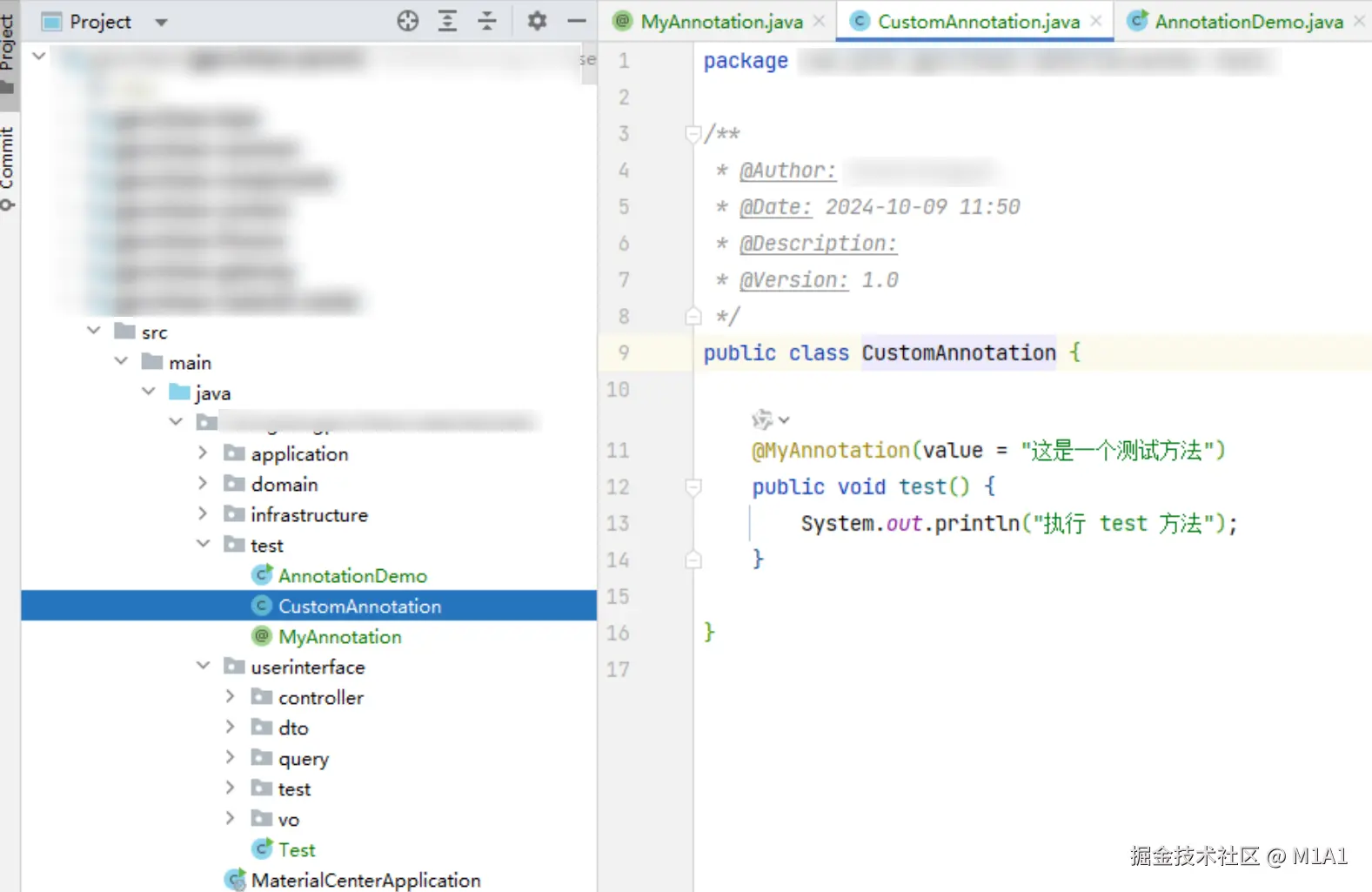Click AnnotationDemo runnable class icon

pyautogui.click(x=262, y=574)
